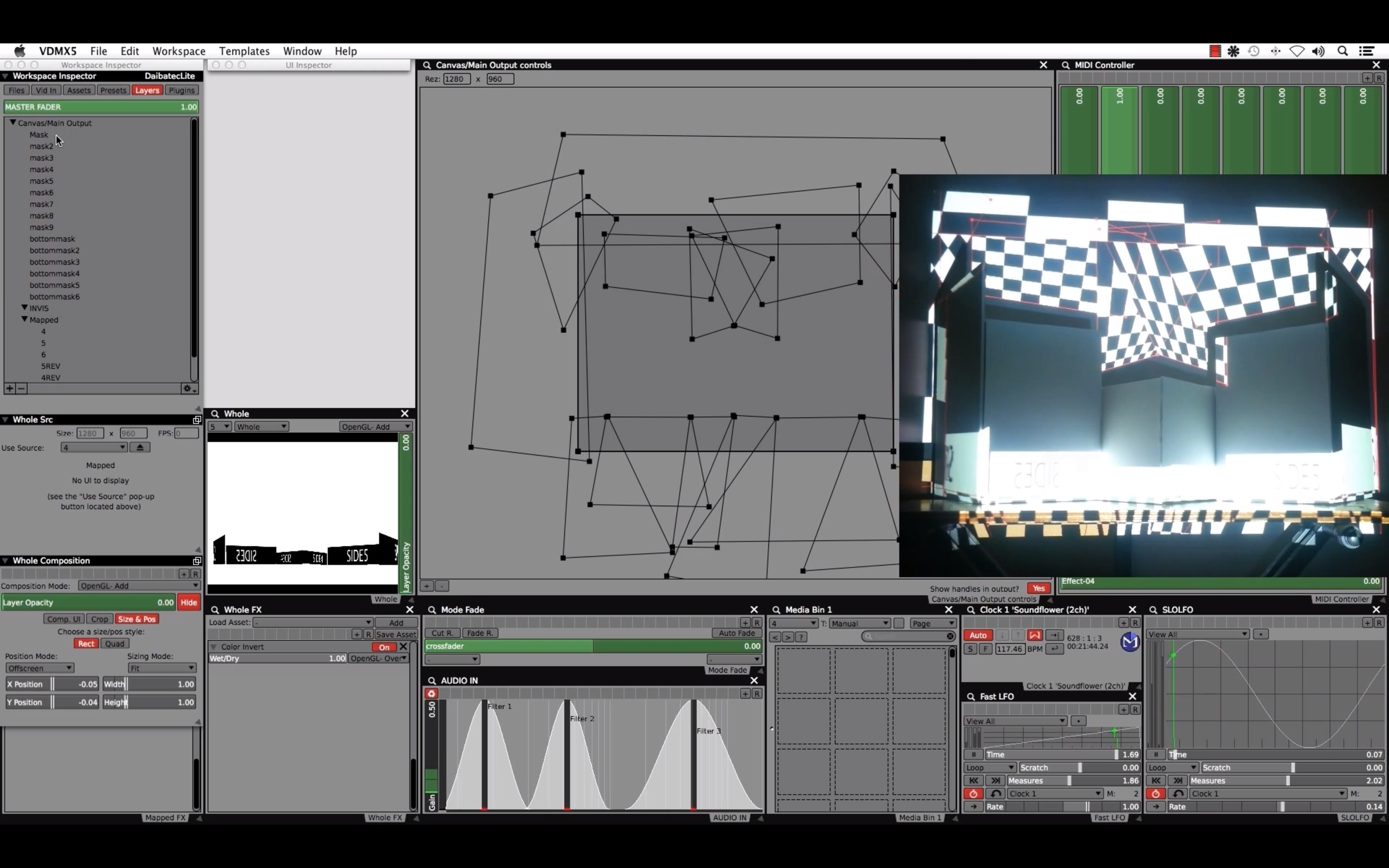Toggle the Layer Opacity Hide button
The image size is (1389, 868).
[189, 602]
